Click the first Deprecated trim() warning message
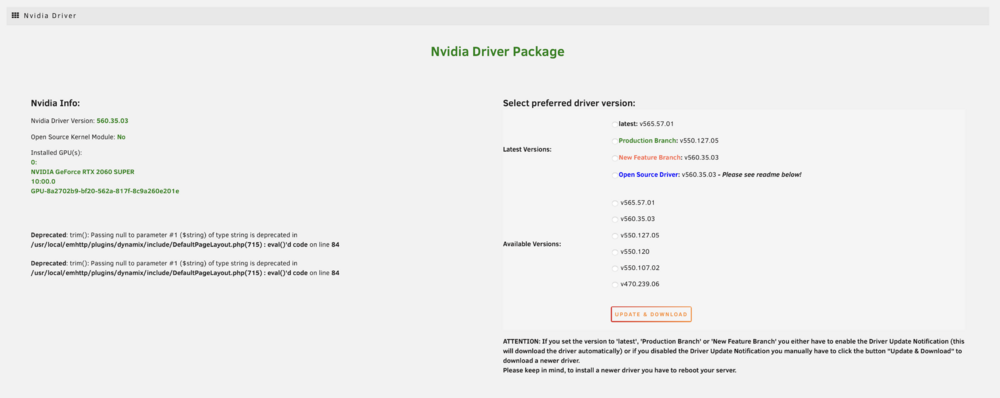The width and height of the screenshot is (1000, 398). coord(185,240)
